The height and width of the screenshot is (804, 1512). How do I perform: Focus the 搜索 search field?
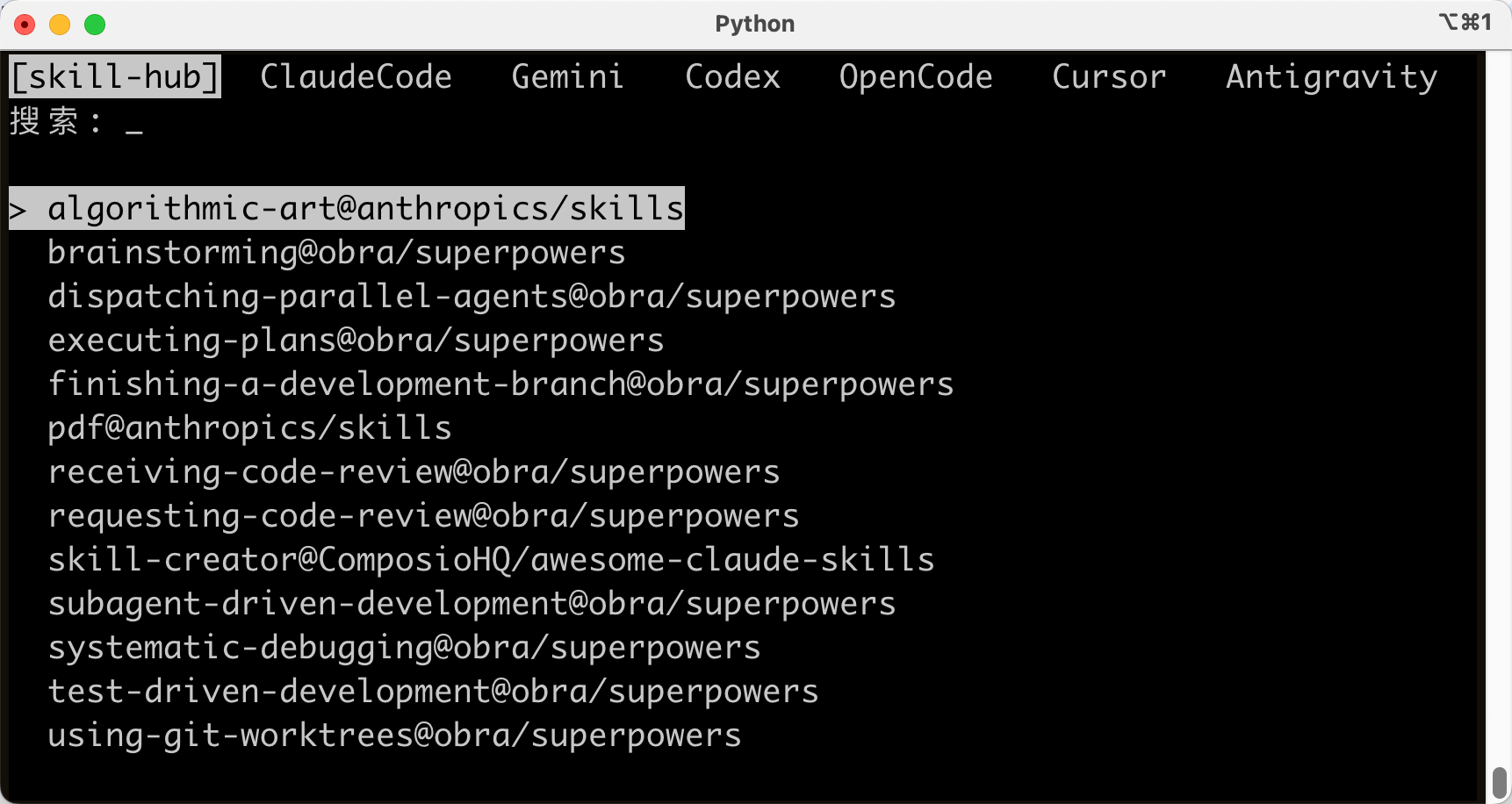point(76,121)
